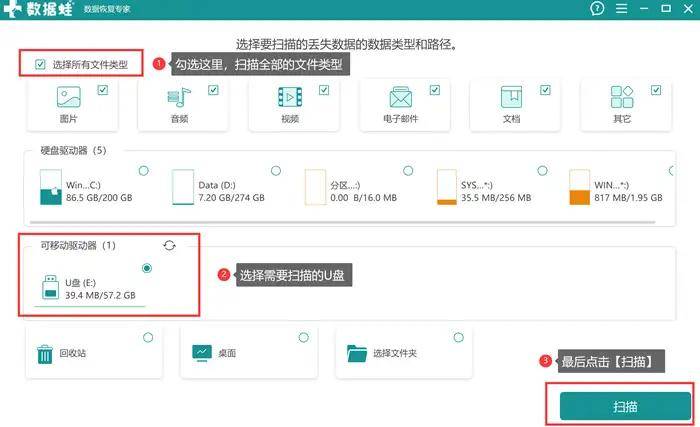Click the U盘 (E:) USB drive icon
This screenshot has width=700, height=427.
click(50, 287)
